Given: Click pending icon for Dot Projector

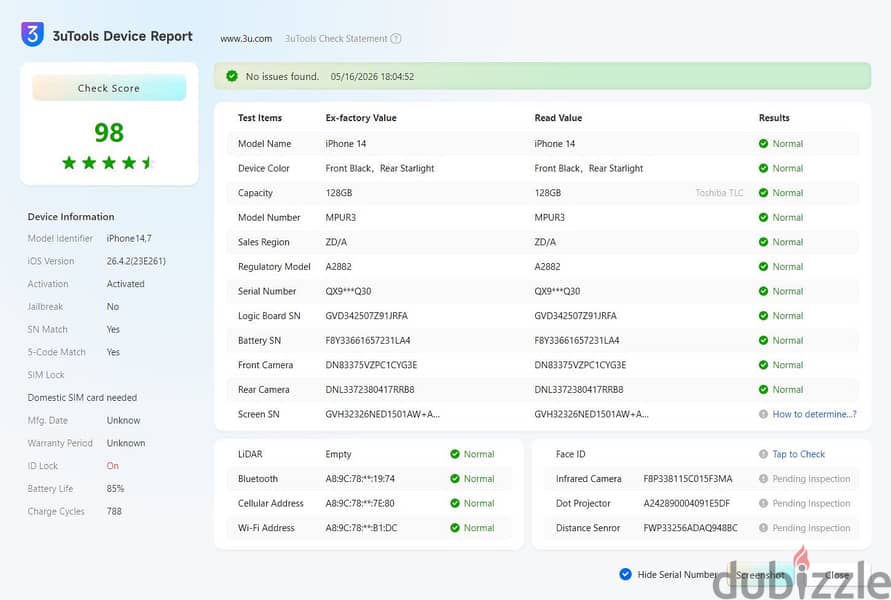Looking at the screenshot, I should (x=763, y=503).
